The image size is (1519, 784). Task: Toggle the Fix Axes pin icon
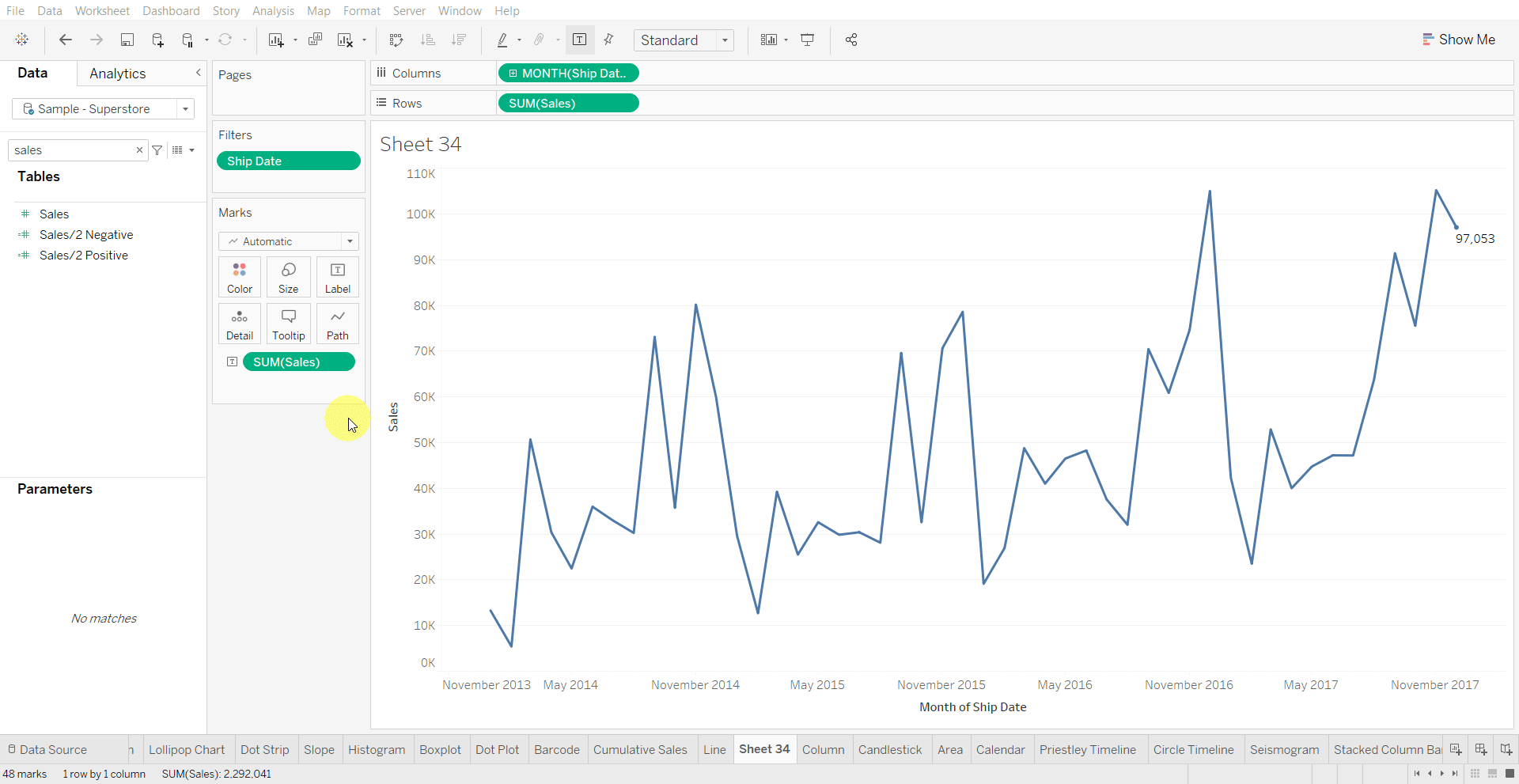pyautogui.click(x=608, y=40)
